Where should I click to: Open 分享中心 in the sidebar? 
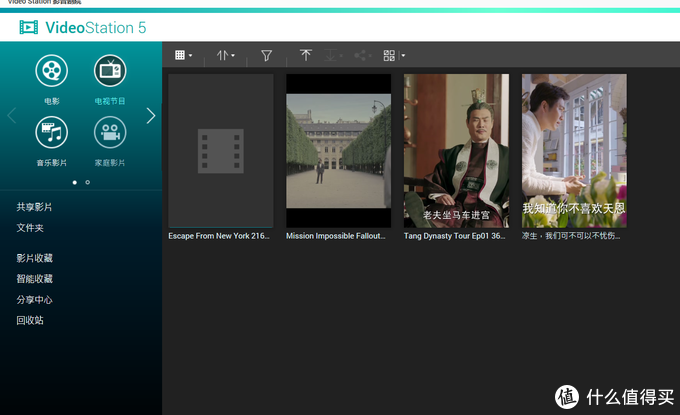click(x=35, y=300)
